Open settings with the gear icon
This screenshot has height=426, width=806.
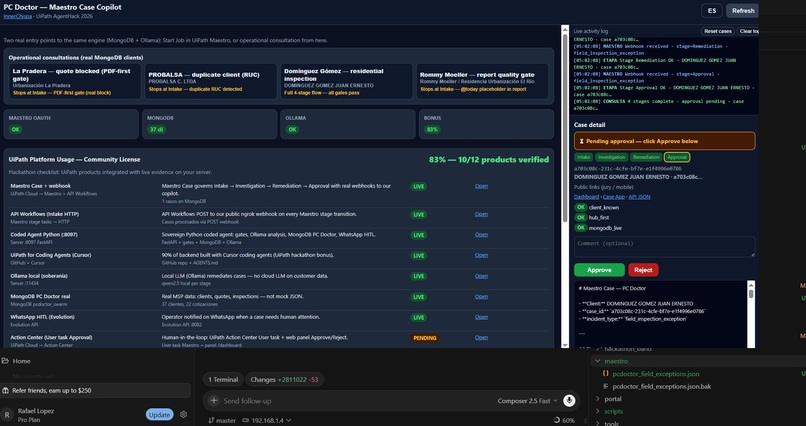pos(184,415)
